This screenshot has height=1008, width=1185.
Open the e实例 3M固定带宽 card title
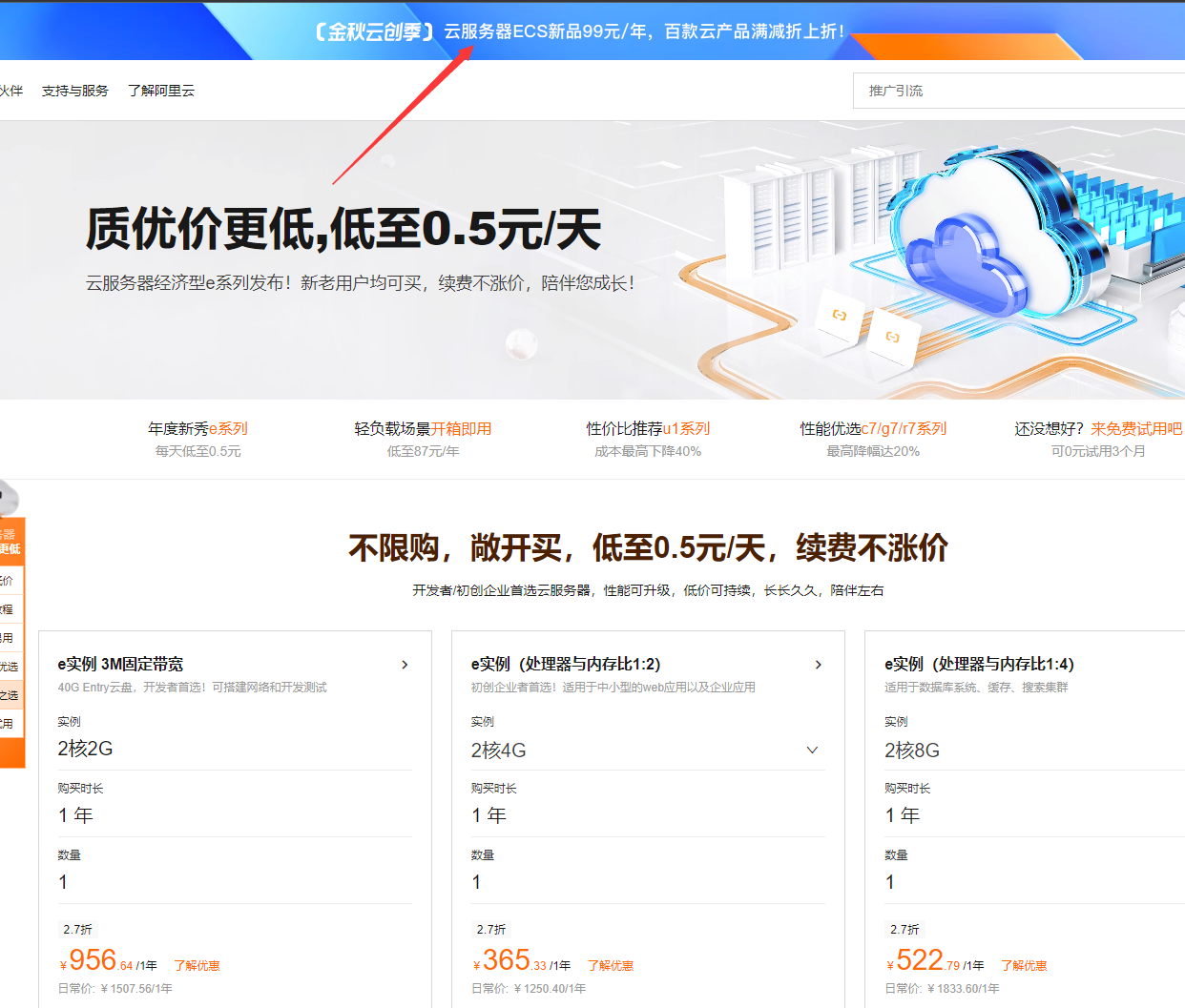pos(120,664)
